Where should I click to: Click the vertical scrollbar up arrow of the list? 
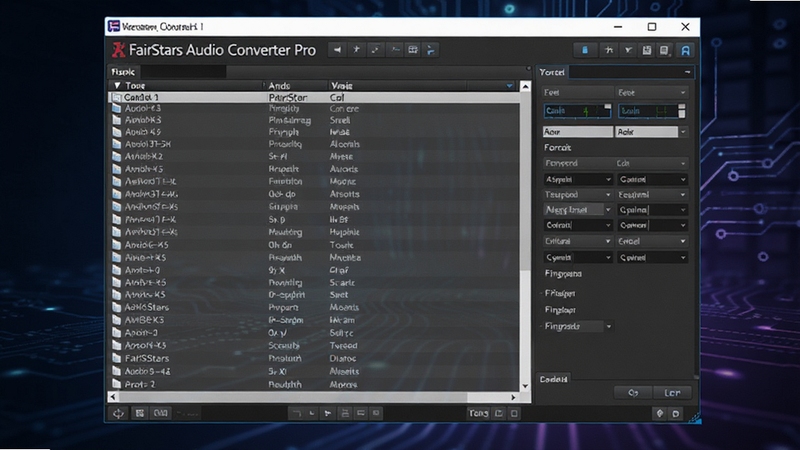525,87
